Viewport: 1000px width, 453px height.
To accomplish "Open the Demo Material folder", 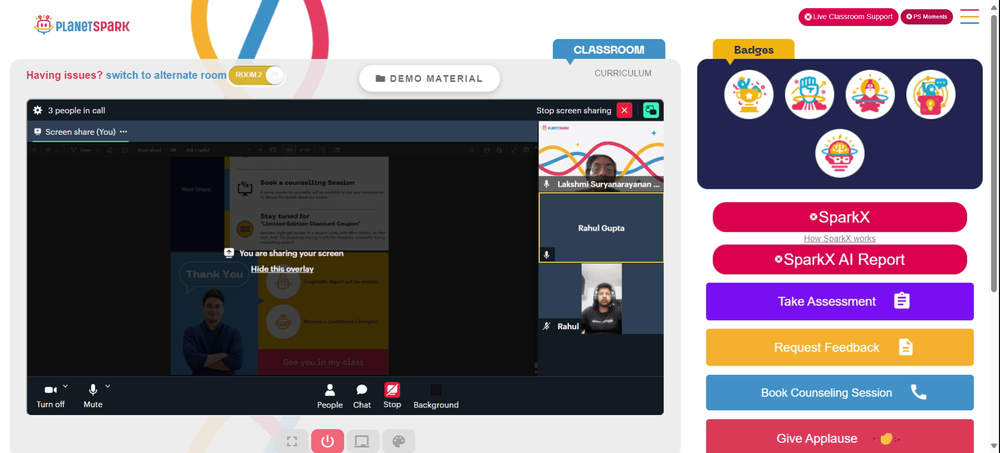I will point(429,78).
